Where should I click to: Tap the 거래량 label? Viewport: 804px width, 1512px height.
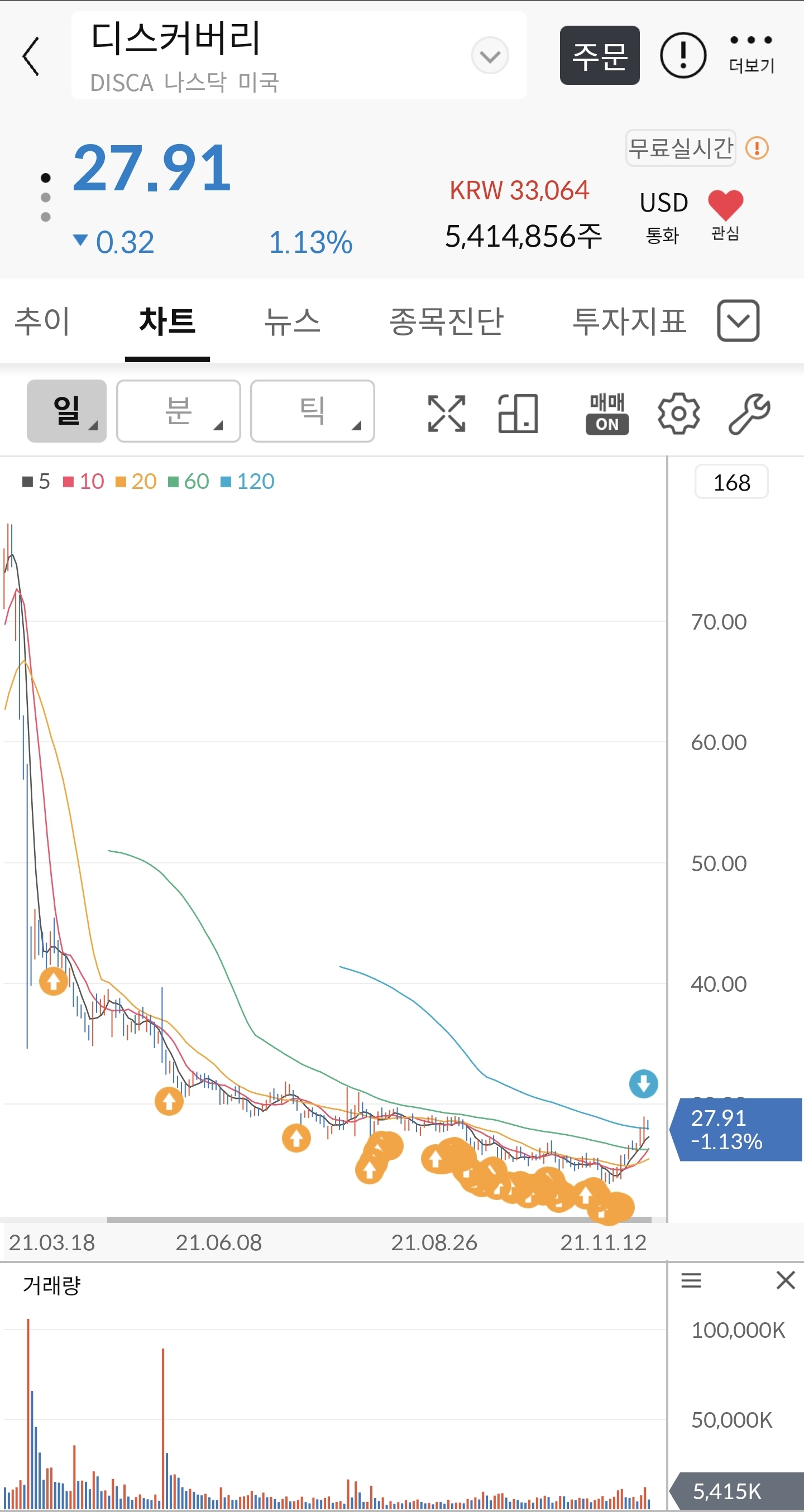click(x=52, y=1285)
